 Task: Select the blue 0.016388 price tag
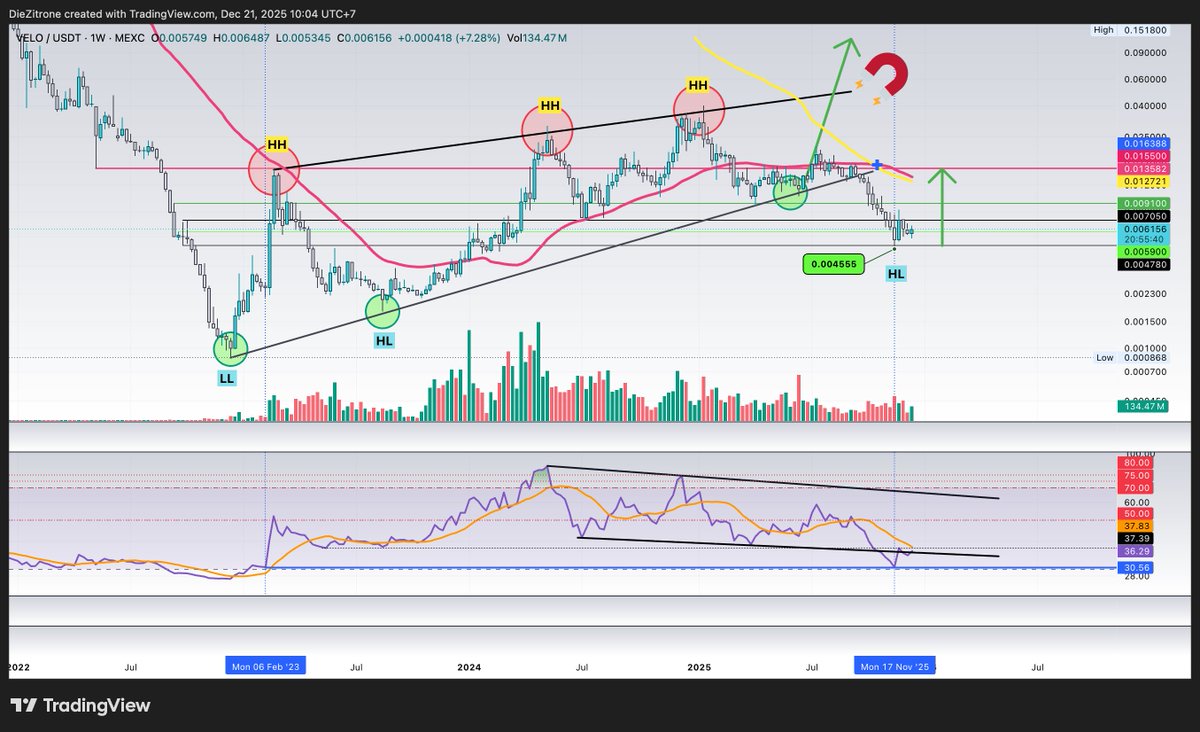(x=1144, y=144)
